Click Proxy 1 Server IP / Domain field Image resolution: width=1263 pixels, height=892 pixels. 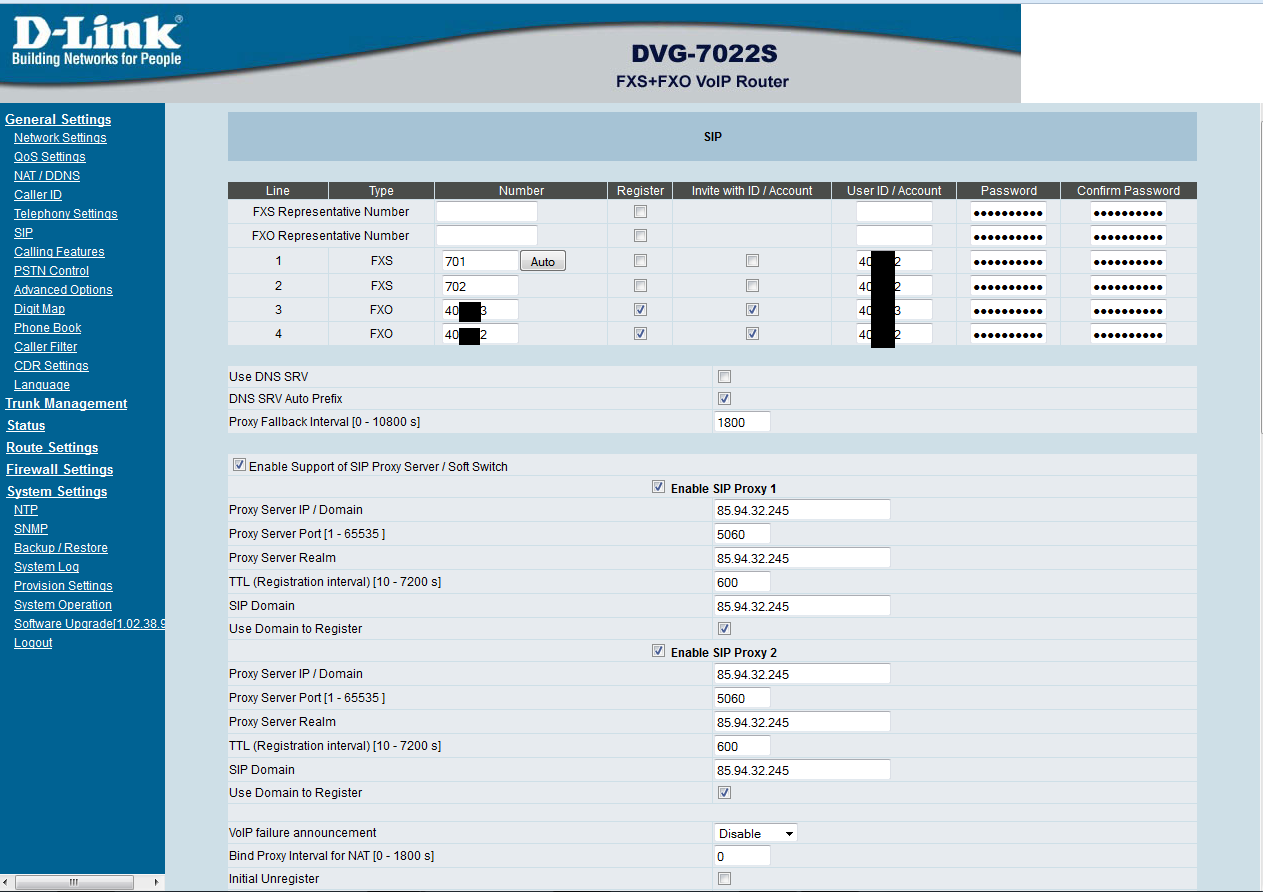pos(802,510)
